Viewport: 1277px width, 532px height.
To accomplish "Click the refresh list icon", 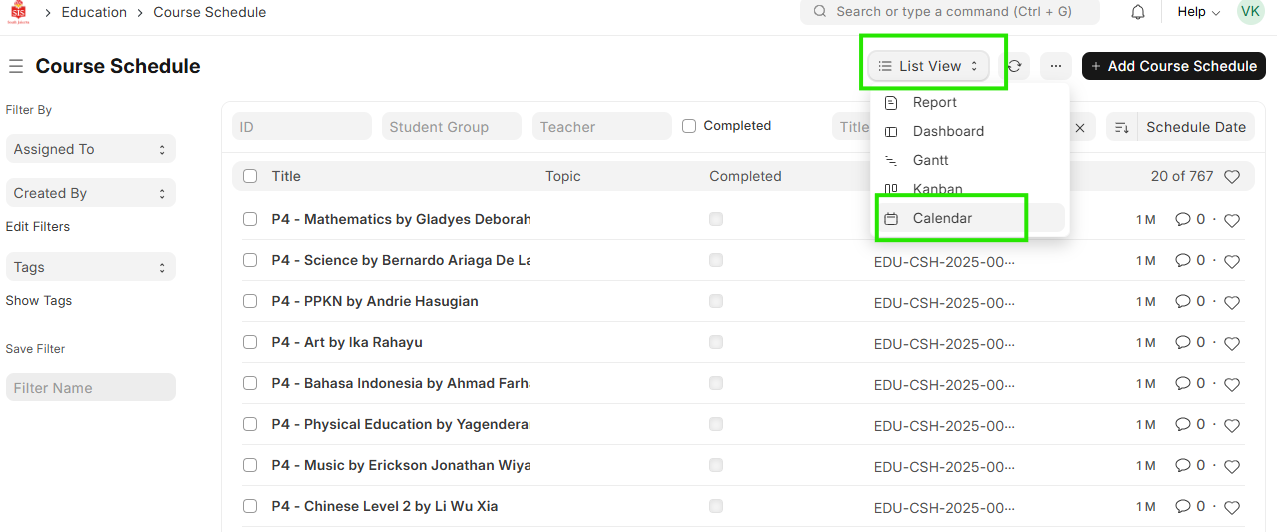I will (x=1014, y=66).
